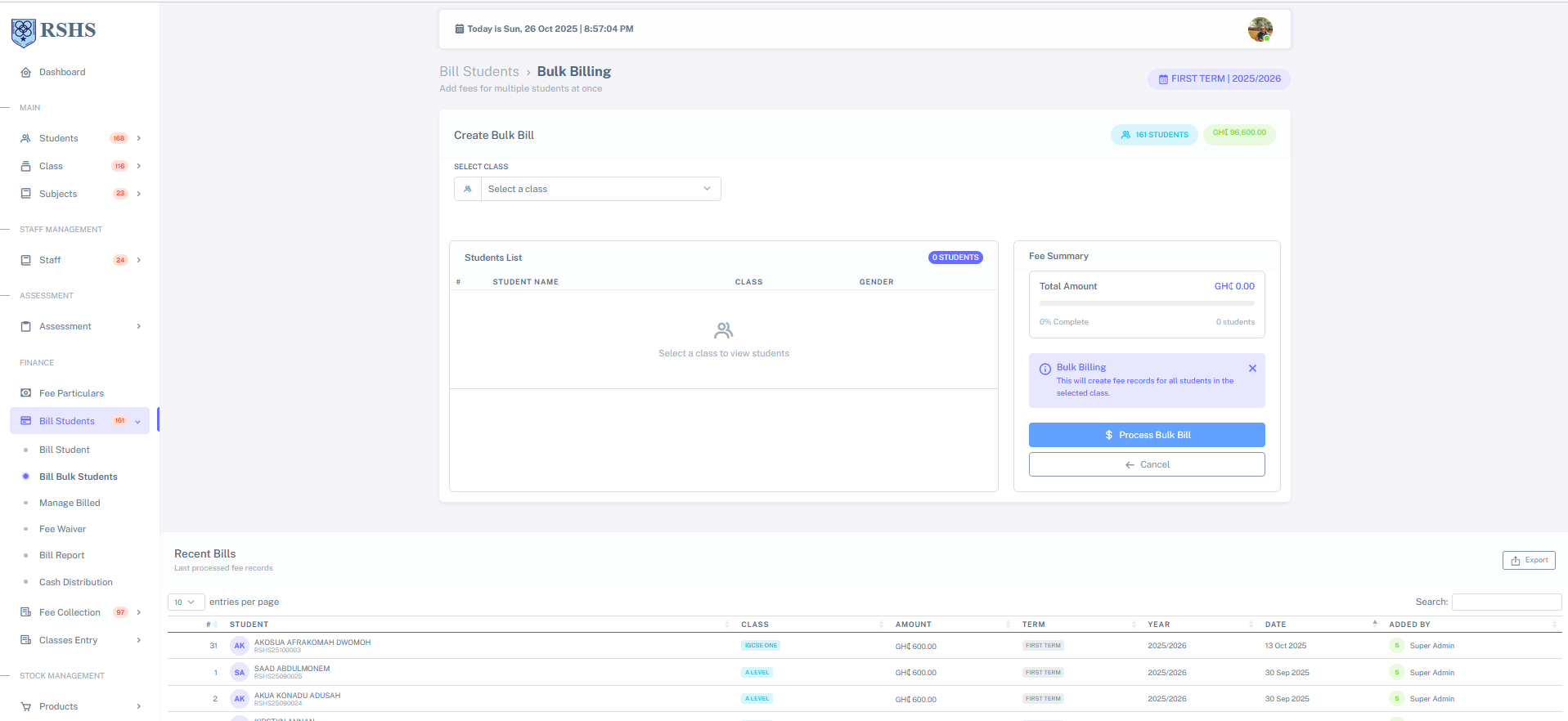This screenshot has width=1568, height=721.
Task: Click the Dashboard sidebar link
Action: pos(62,72)
